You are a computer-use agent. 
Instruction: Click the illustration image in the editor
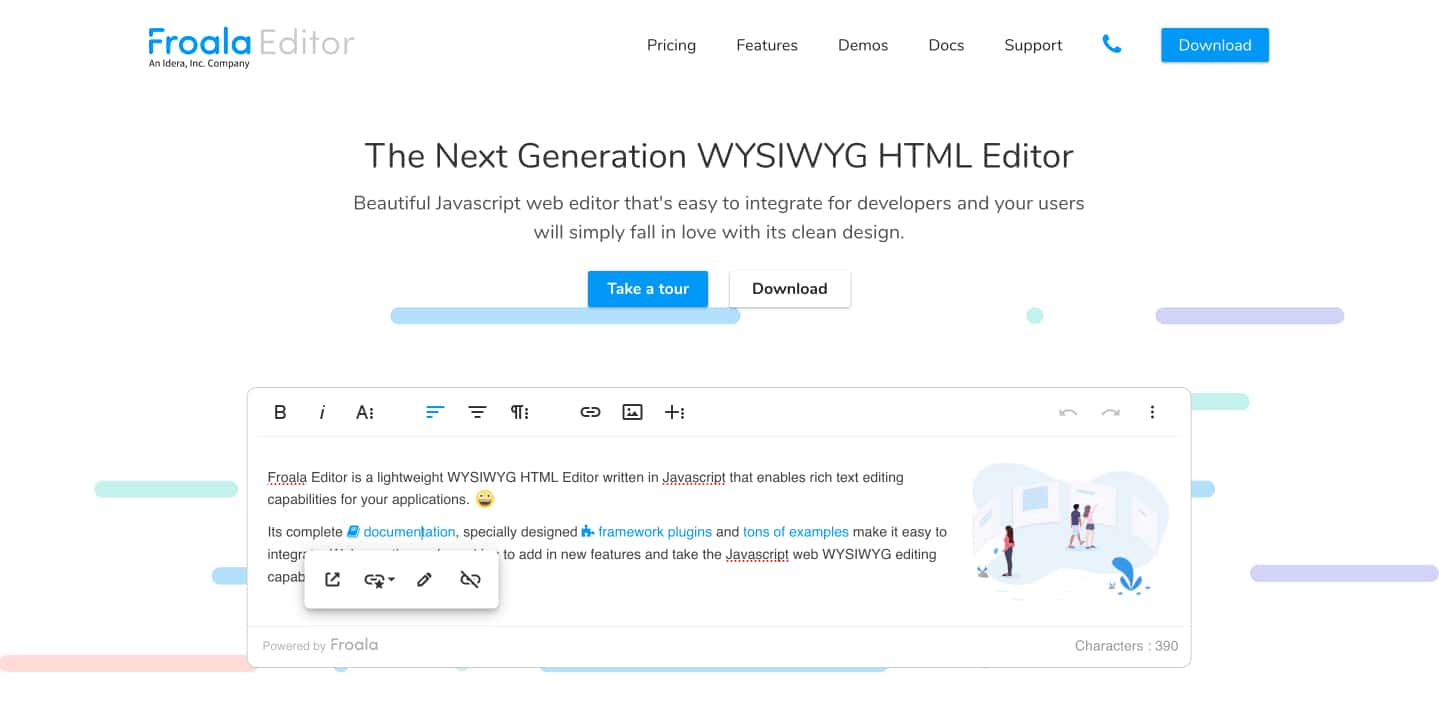point(1071,530)
